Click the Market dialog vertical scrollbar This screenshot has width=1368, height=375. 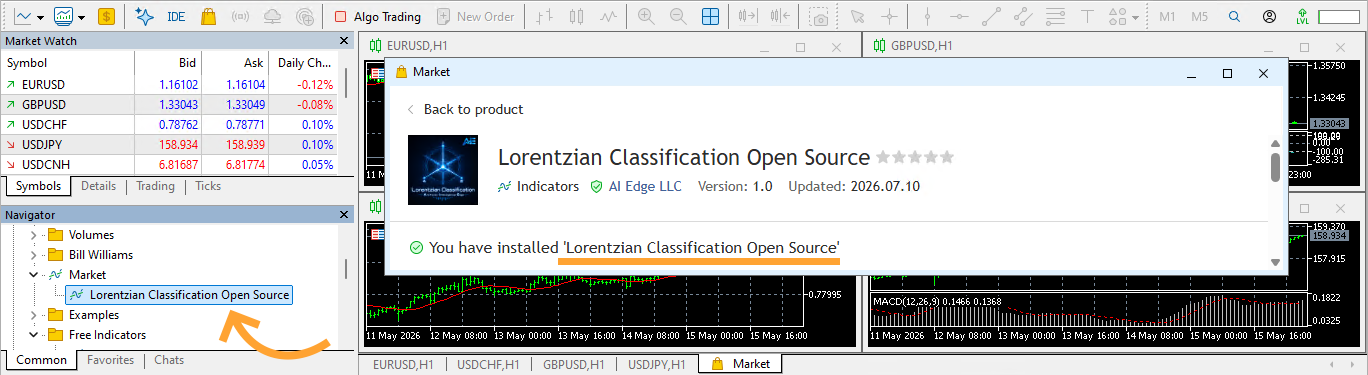pos(1275,202)
